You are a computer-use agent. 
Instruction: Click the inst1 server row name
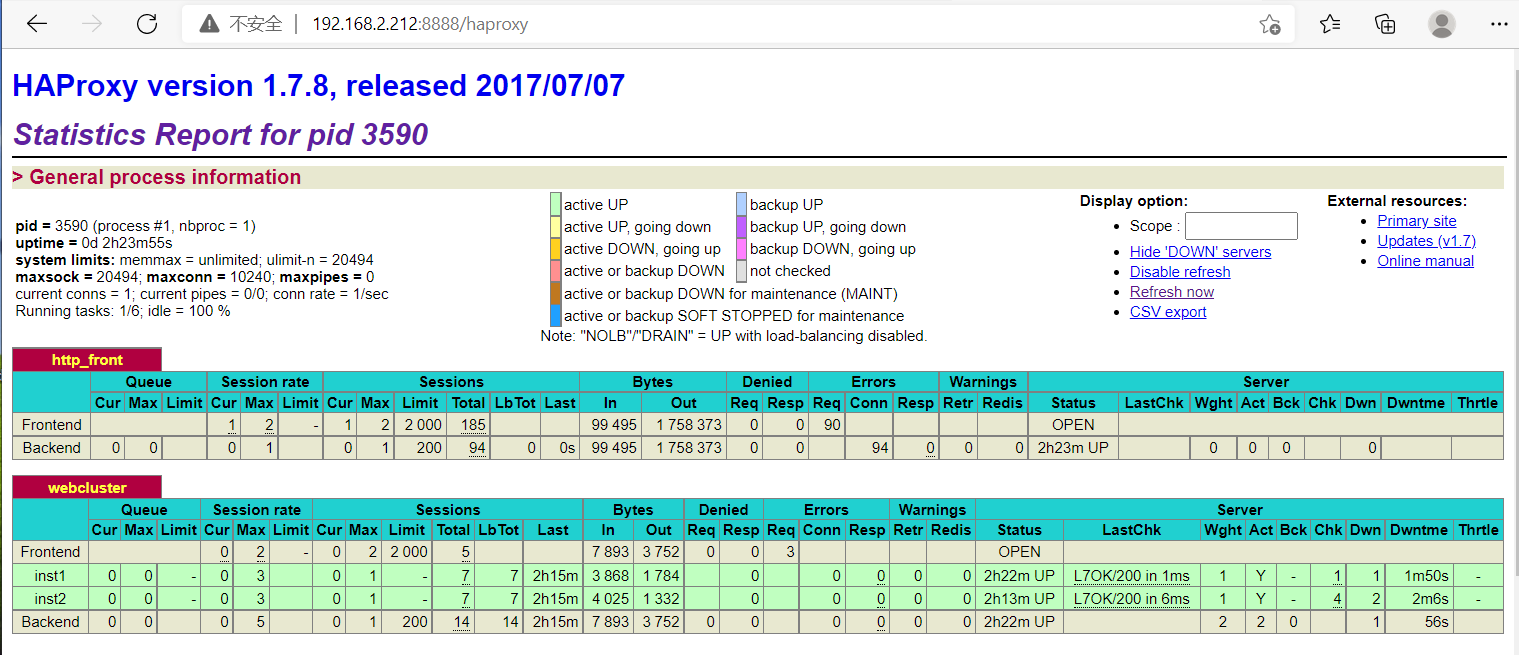50,575
